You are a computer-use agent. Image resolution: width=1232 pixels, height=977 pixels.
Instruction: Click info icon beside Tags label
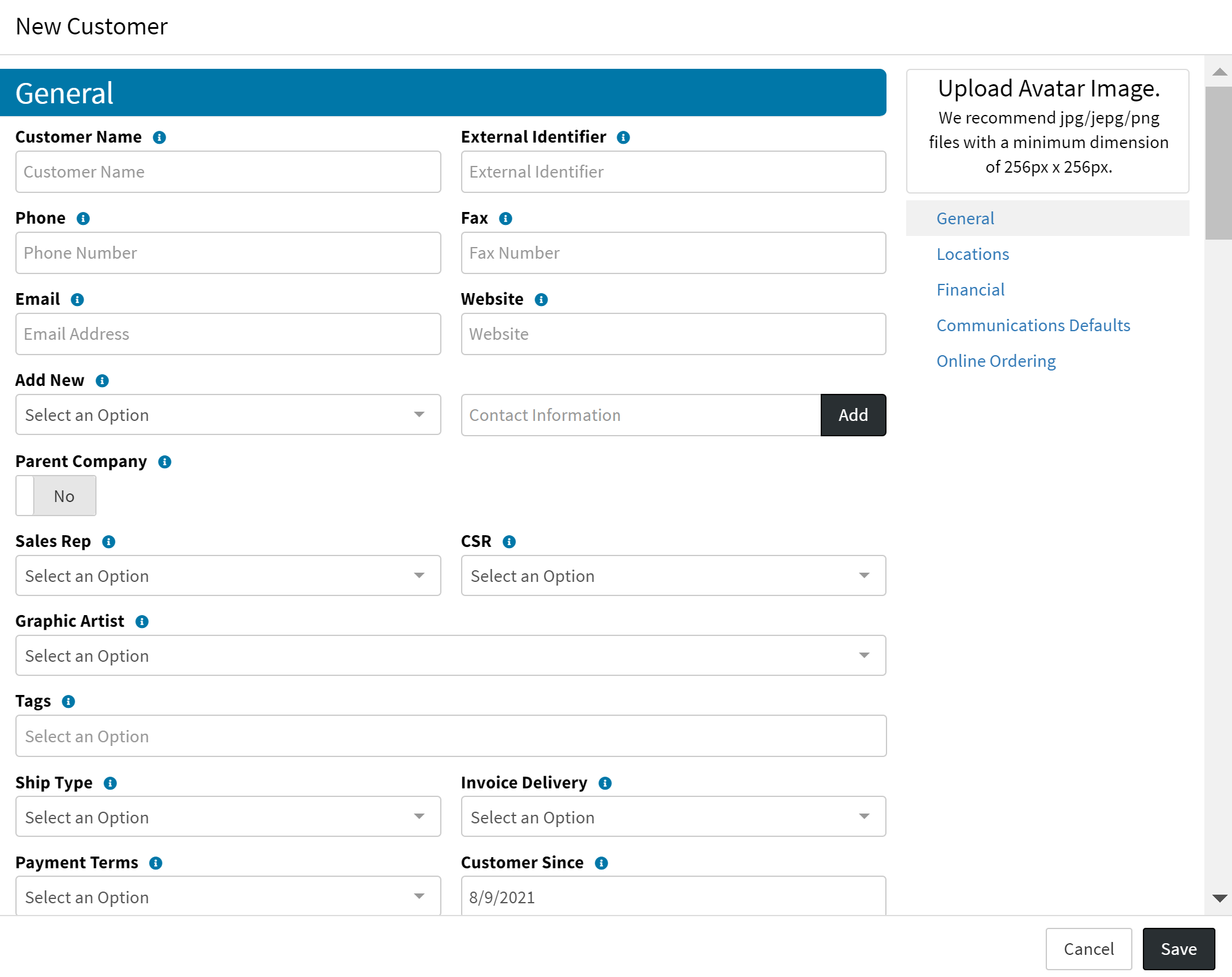pyautogui.click(x=68, y=701)
